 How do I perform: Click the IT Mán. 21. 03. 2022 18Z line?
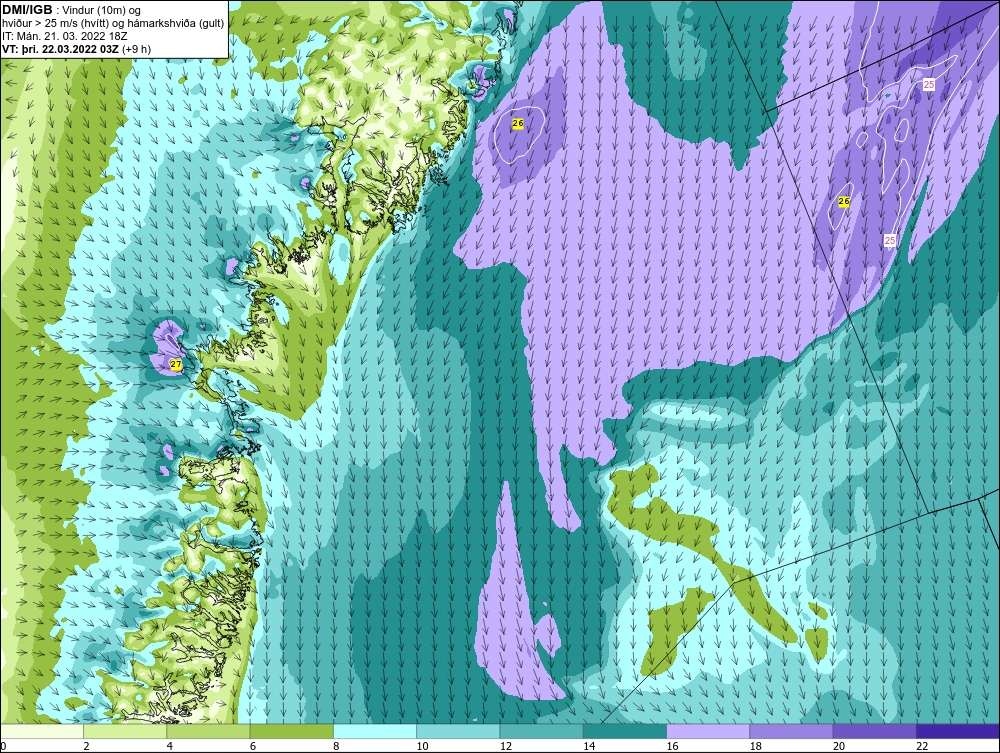tap(65, 36)
